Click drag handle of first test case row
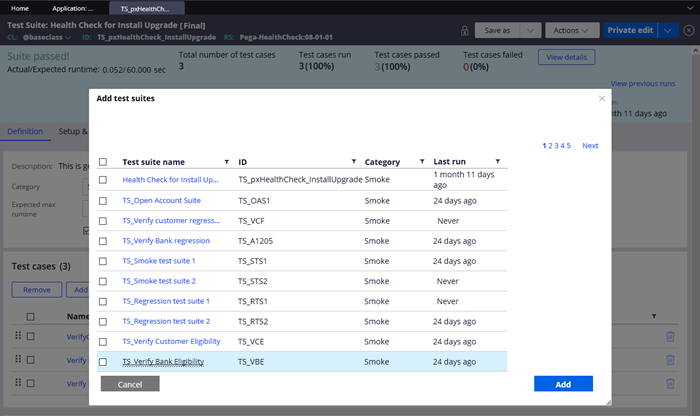 (x=17, y=337)
